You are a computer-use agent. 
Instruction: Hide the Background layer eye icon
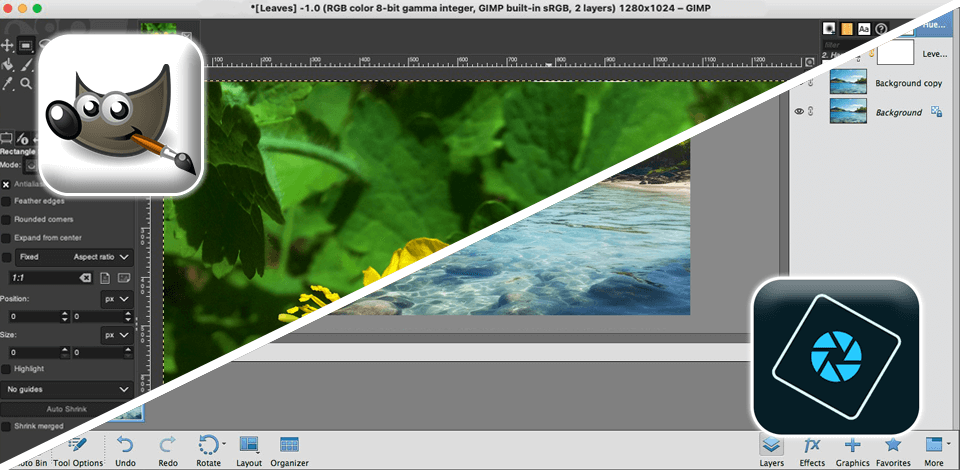(x=798, y=111)
